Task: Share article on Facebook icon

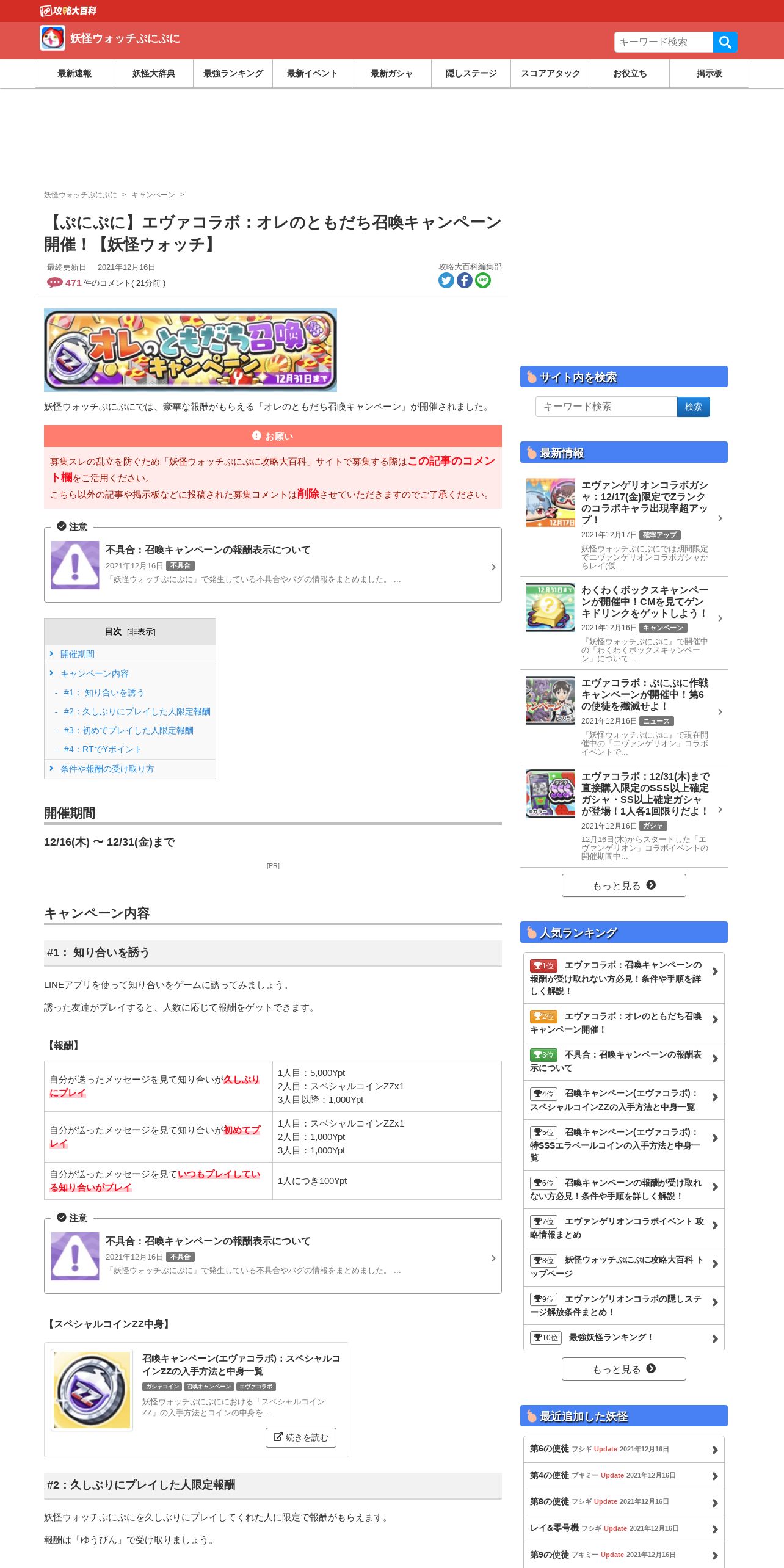Action: click(x=465, y=280)
